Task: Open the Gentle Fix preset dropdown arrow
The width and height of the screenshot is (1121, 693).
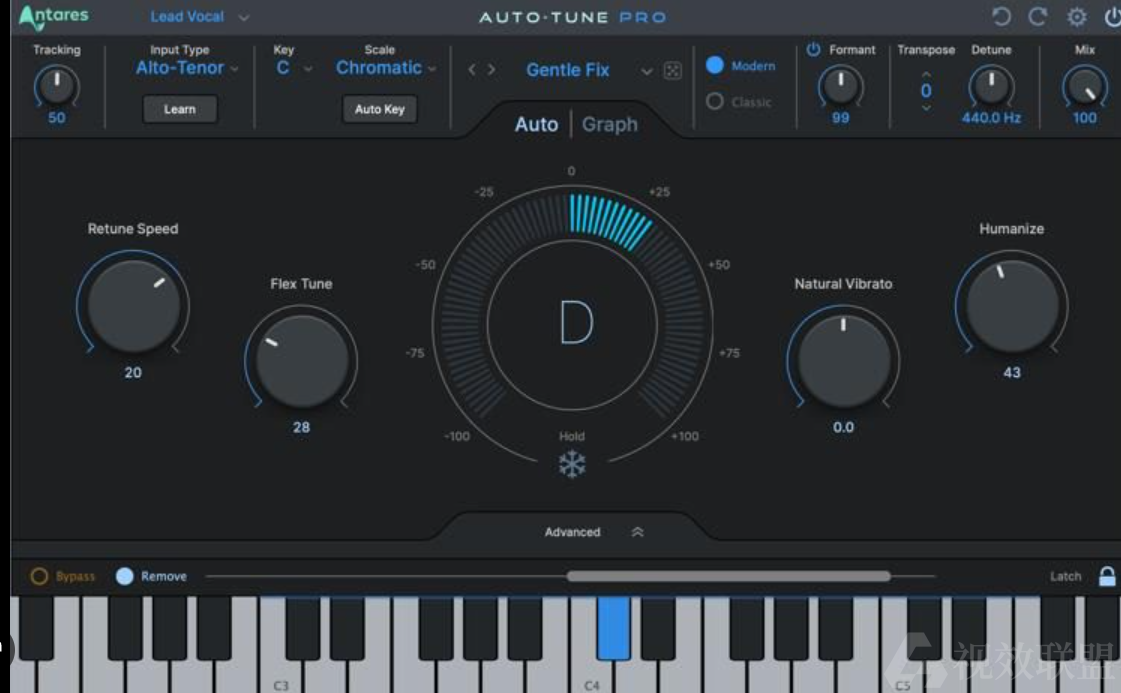Action: [x=646, y=71]
